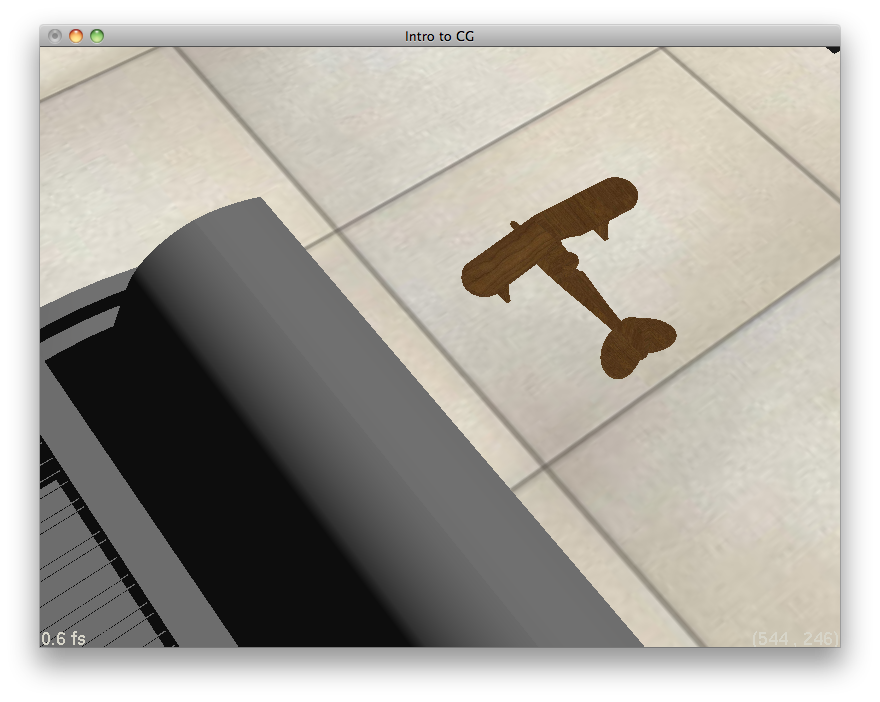This screenshot has width=880, height=702.
Task: Close the Intro to CG window
Action: coord(55,36)
